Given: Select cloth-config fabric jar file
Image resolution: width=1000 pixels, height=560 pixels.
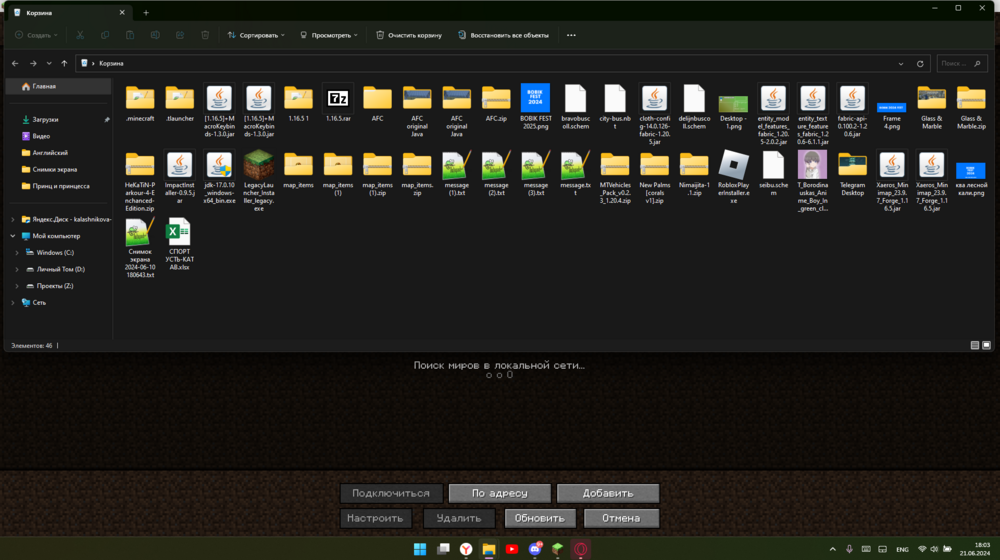Looking at the screenshot, I should click(654, 115).
